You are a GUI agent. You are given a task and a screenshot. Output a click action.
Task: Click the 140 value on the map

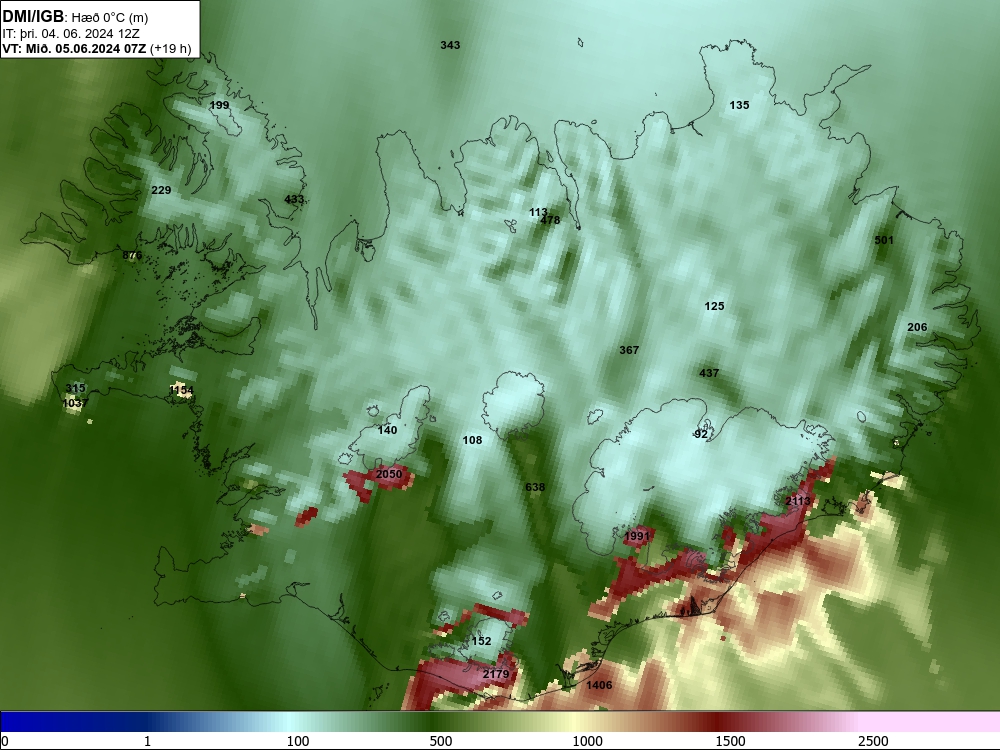point(387,430)
